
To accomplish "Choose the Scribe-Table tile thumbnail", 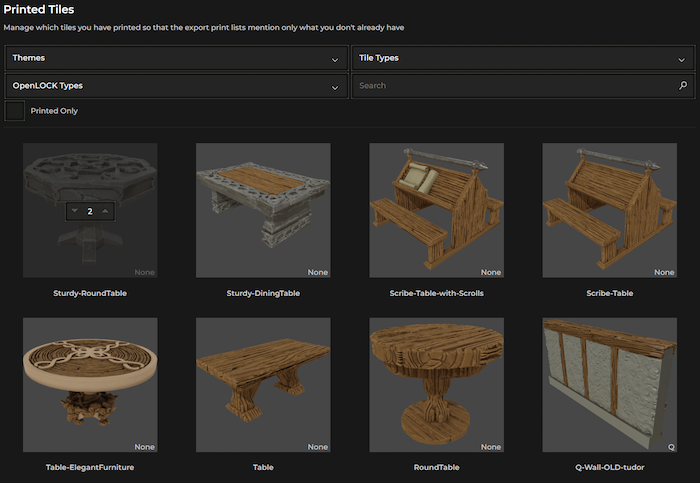I will click(609, 210).
